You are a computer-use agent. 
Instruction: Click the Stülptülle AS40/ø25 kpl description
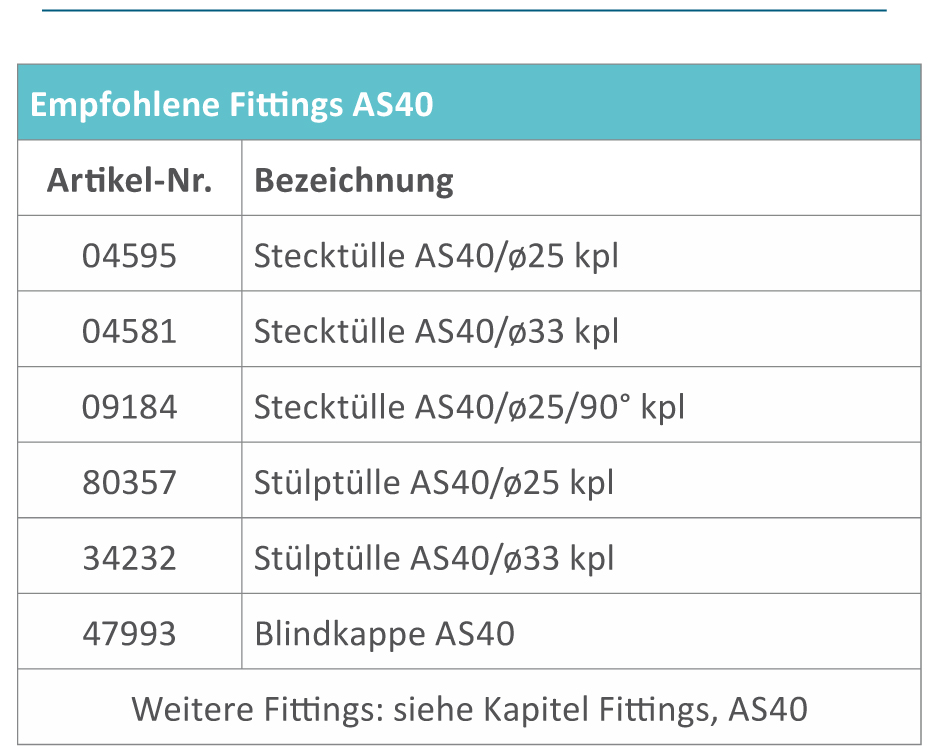point(433,483)
